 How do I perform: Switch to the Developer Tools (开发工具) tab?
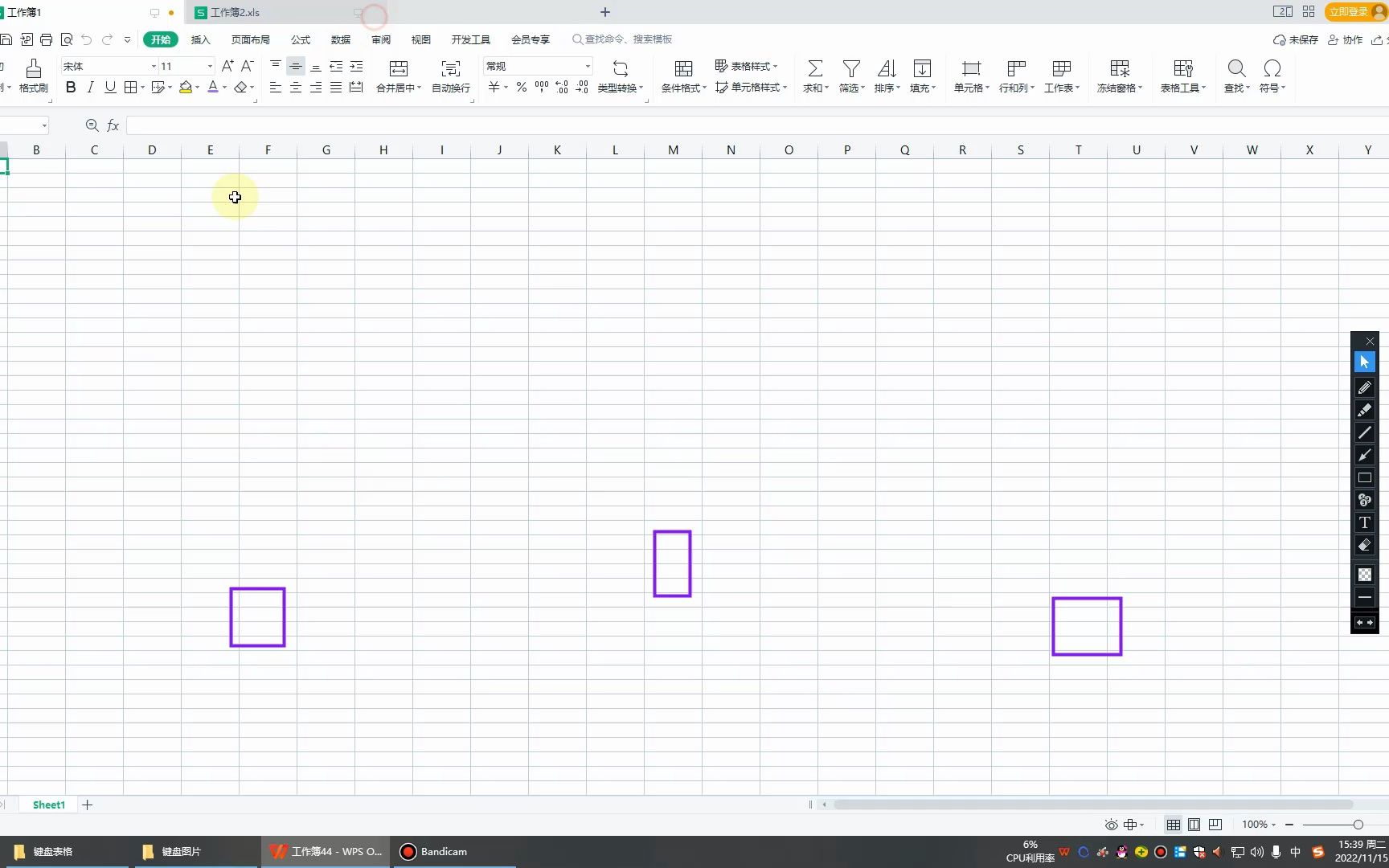tap(470, 39)
